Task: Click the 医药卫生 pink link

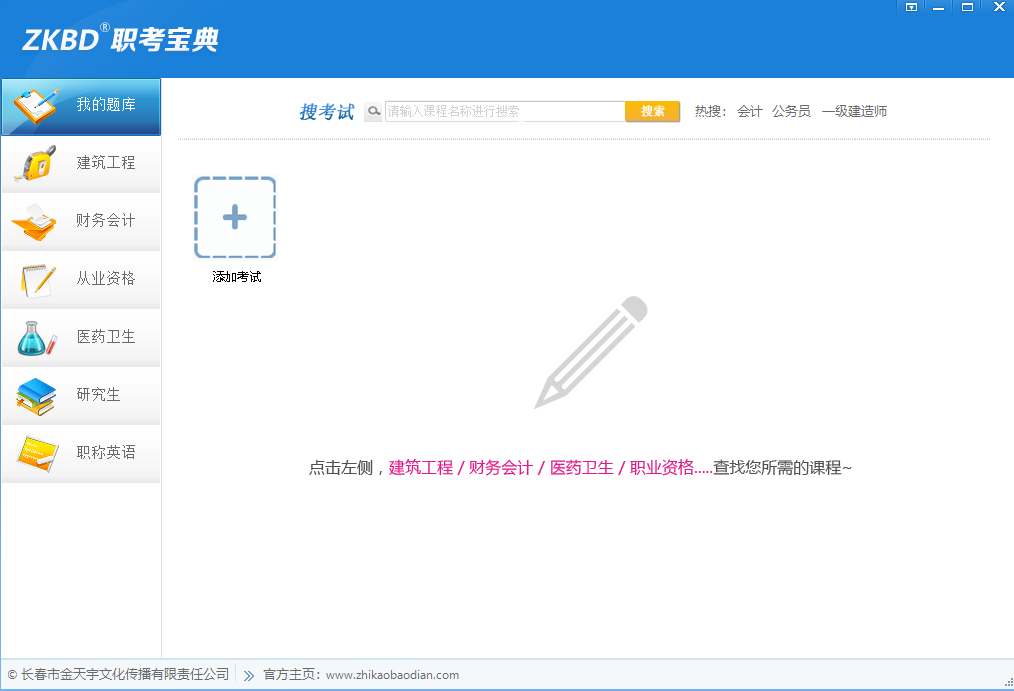Action: [580, 467]
